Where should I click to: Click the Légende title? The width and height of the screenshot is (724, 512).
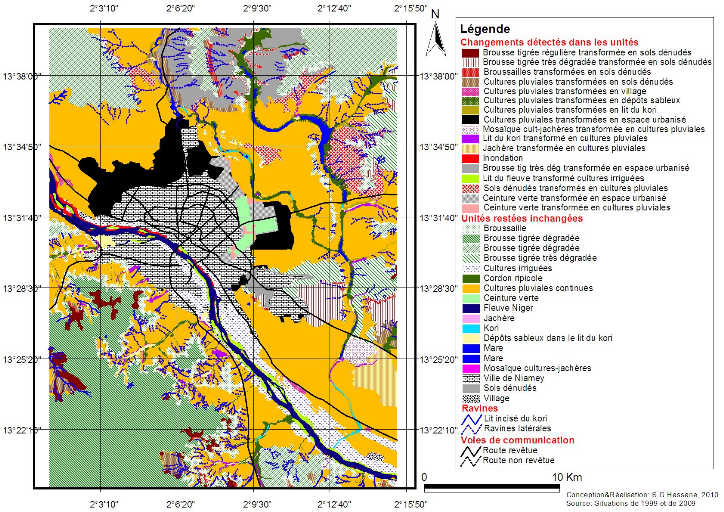click(485, 29)
